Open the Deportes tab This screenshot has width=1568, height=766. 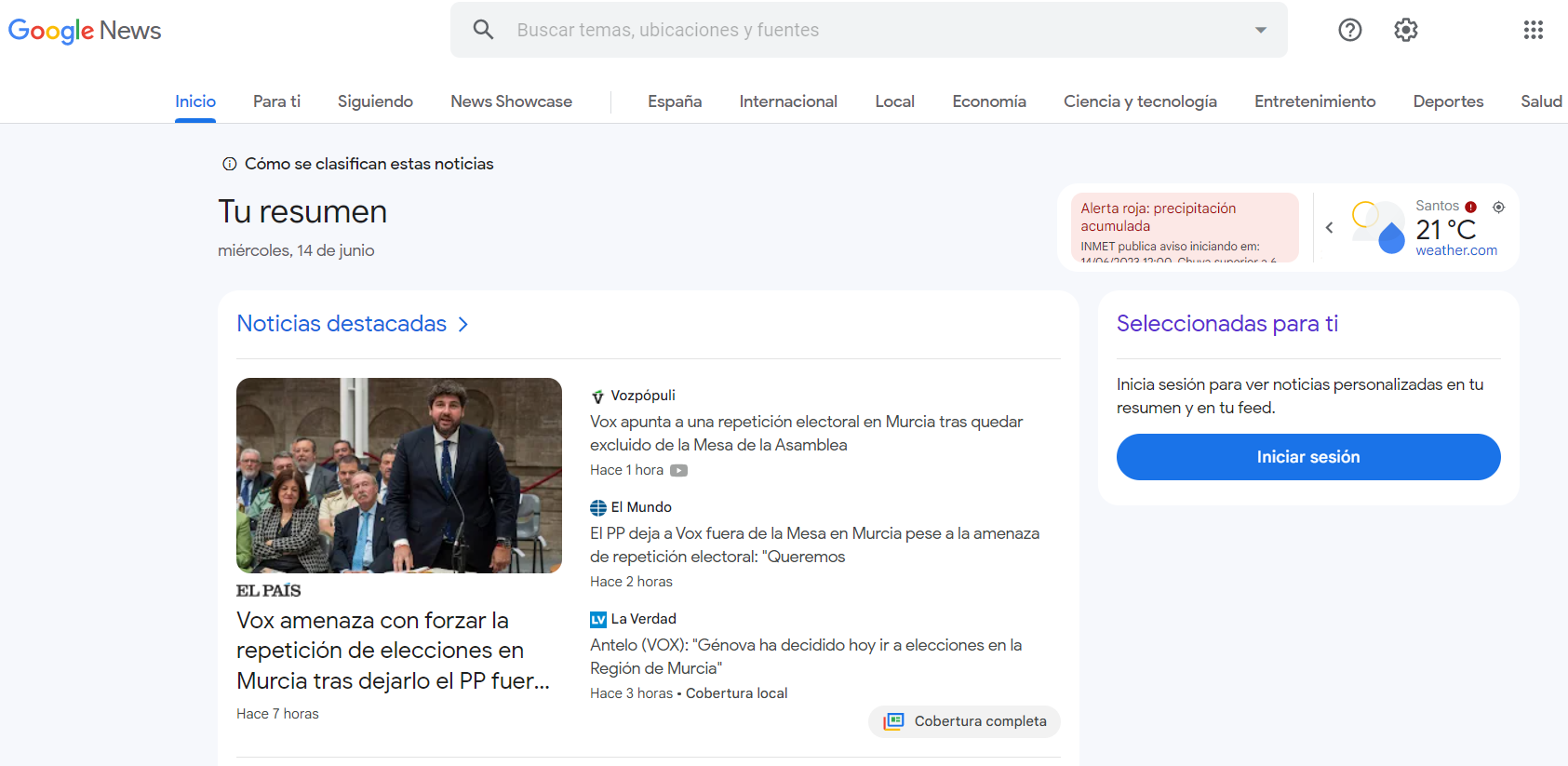tap(1448, 101)
